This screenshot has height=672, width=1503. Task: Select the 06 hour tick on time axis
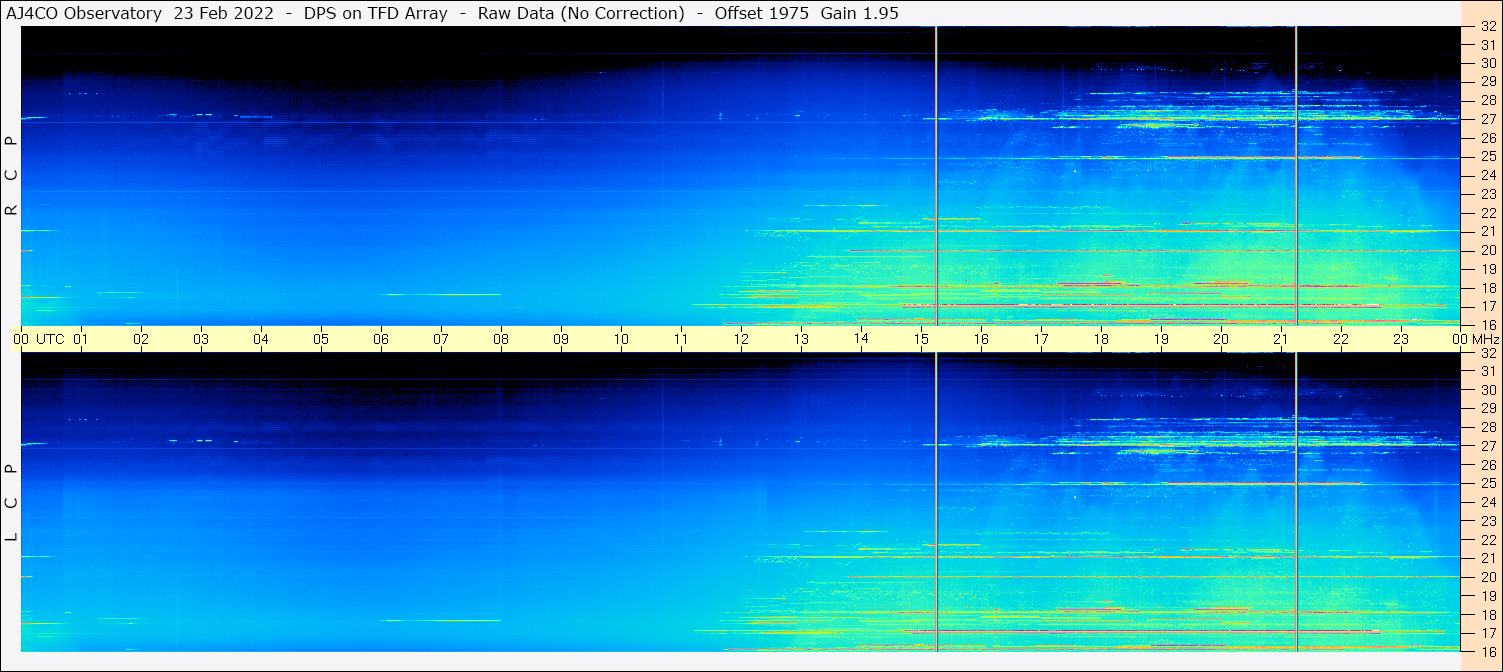point(381,339)
